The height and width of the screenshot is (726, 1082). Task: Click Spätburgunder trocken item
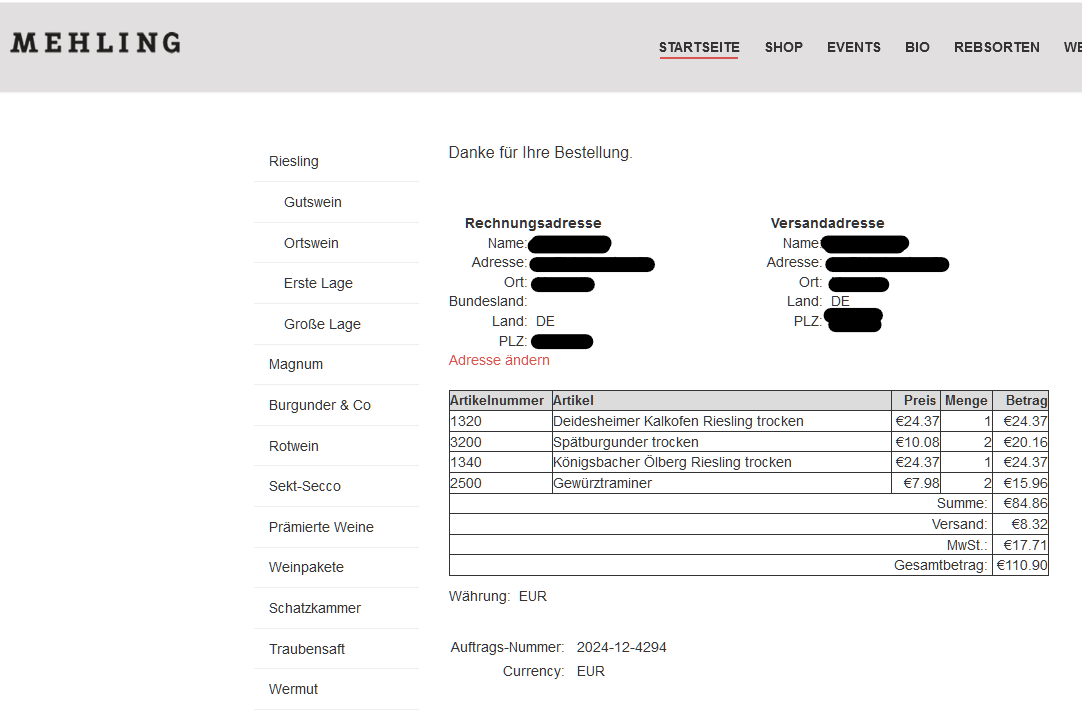click(x=626, y=442)
